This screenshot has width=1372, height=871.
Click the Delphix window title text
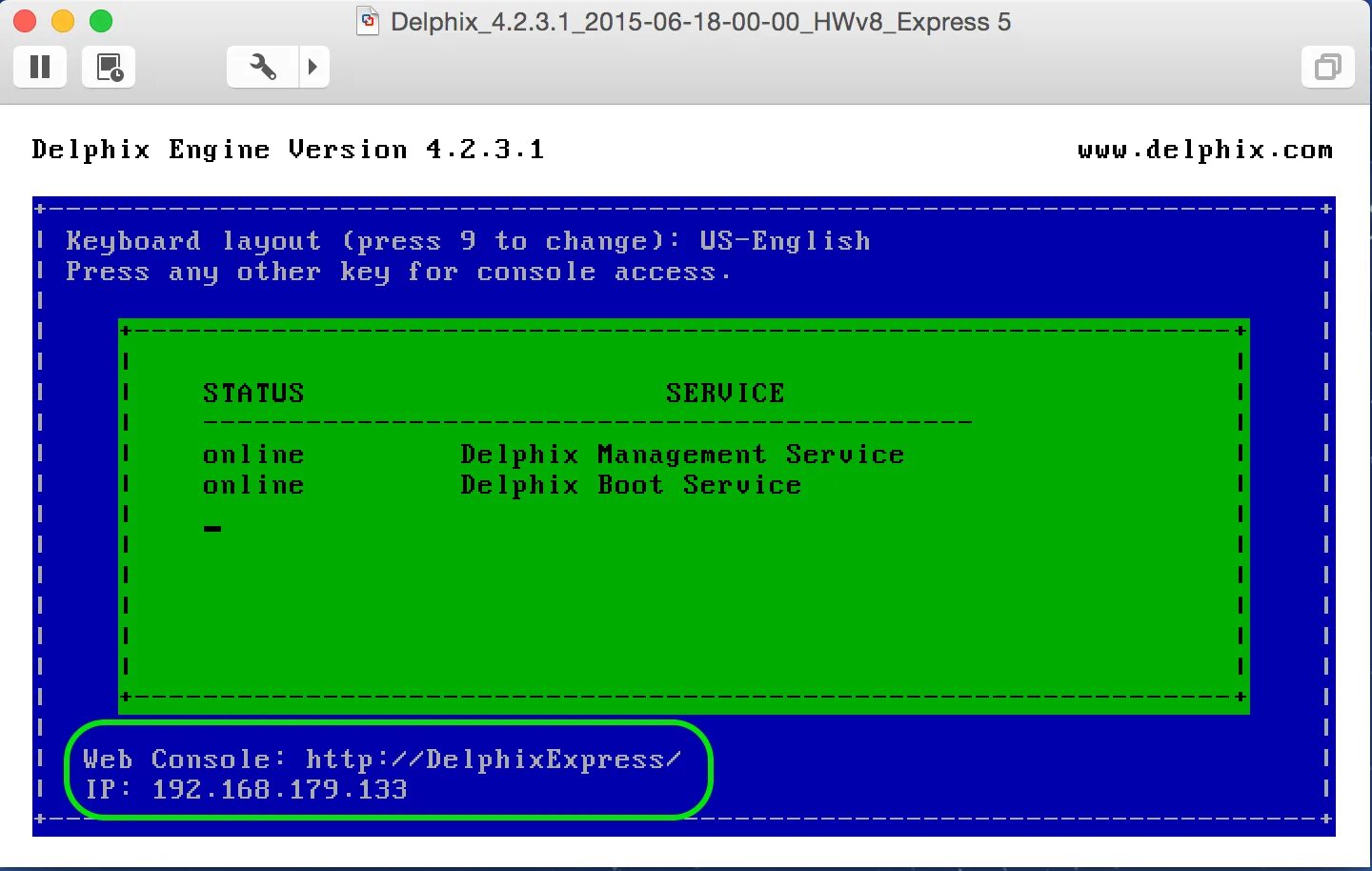click(x=700, y=22)
